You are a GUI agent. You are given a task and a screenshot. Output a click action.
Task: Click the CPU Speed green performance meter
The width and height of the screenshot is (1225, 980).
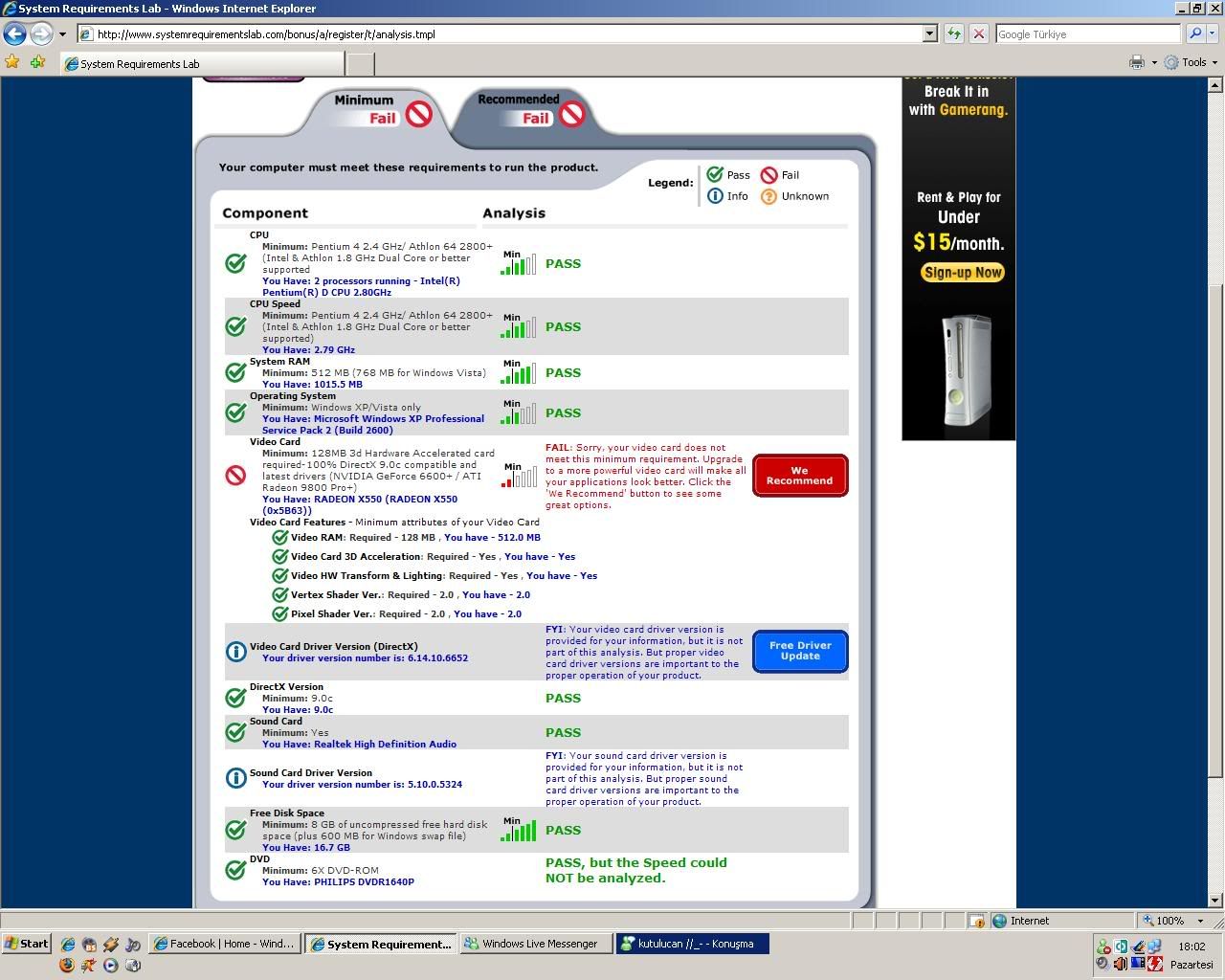pos(519,326)
